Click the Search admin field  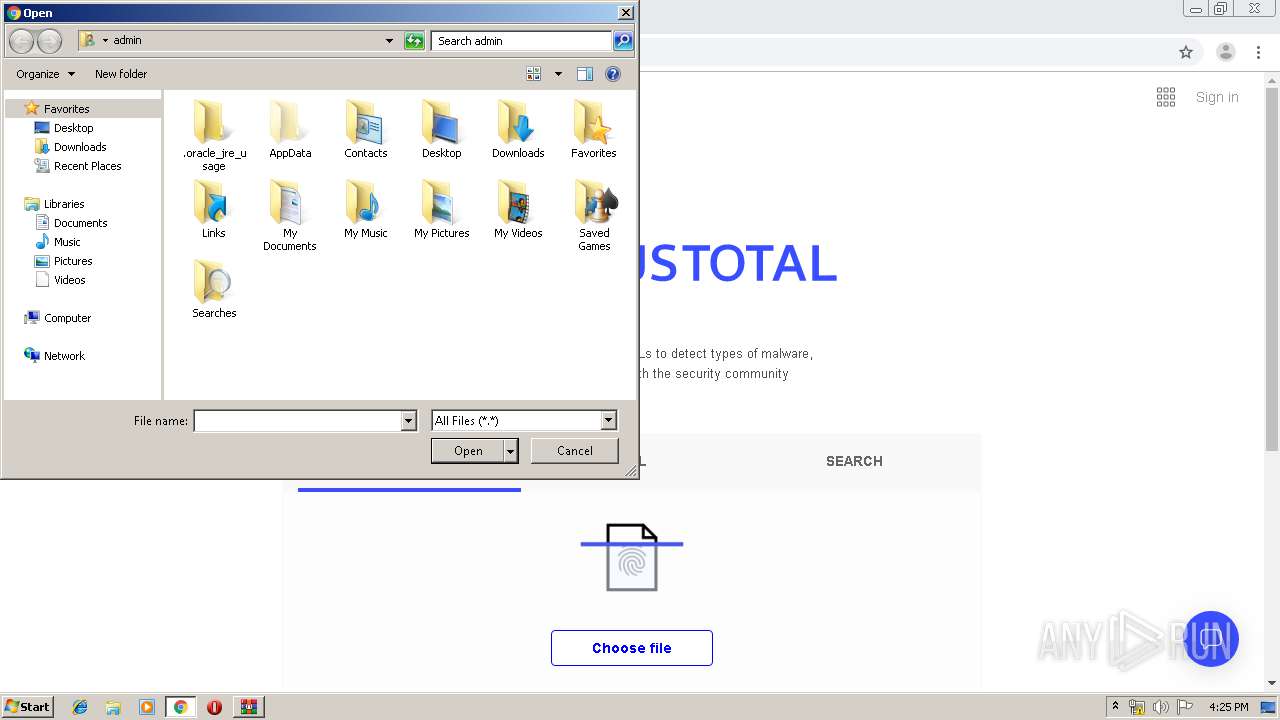tap(522, 41)
